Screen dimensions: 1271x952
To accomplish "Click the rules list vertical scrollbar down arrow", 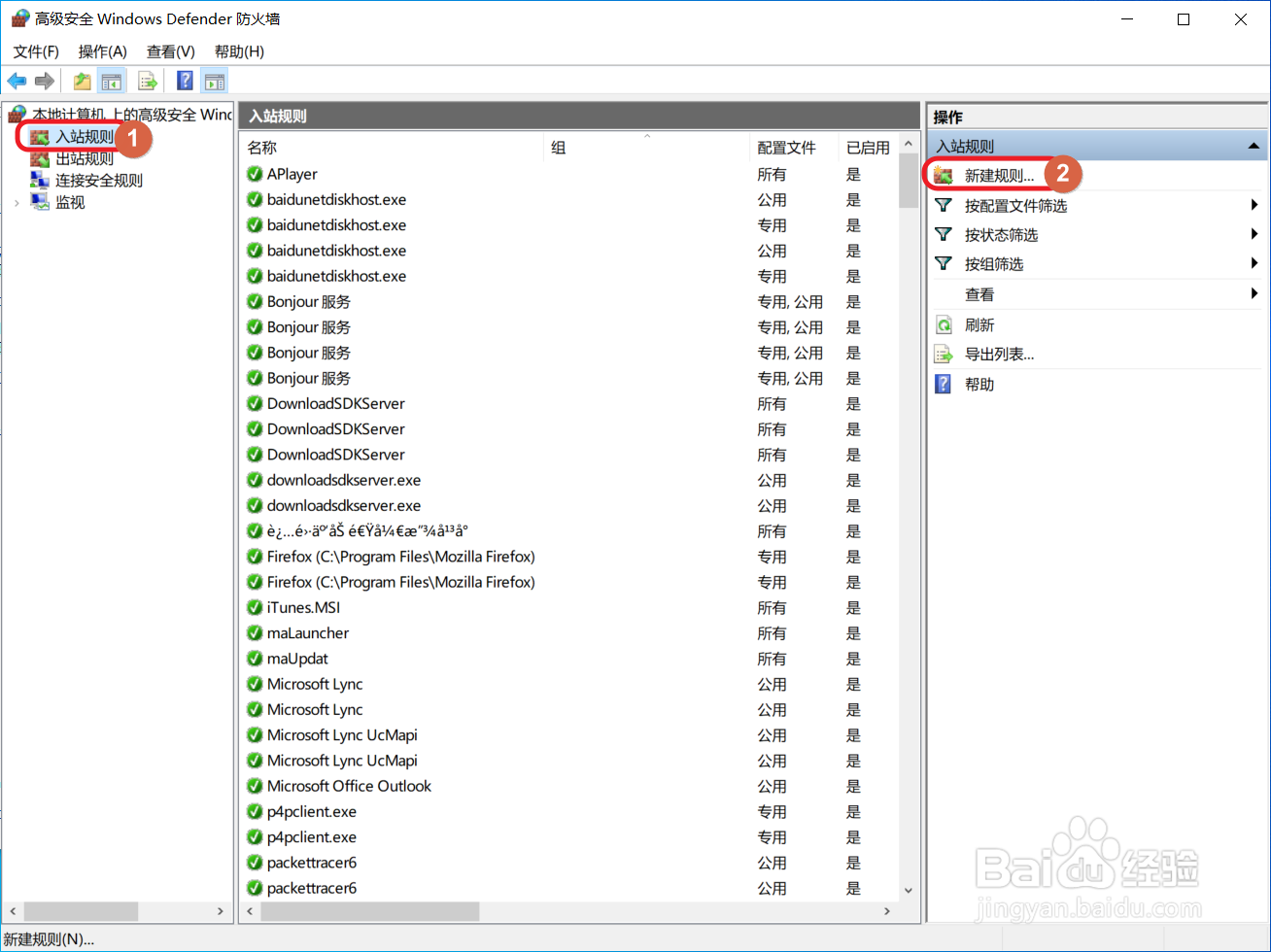I will (909, 890).
